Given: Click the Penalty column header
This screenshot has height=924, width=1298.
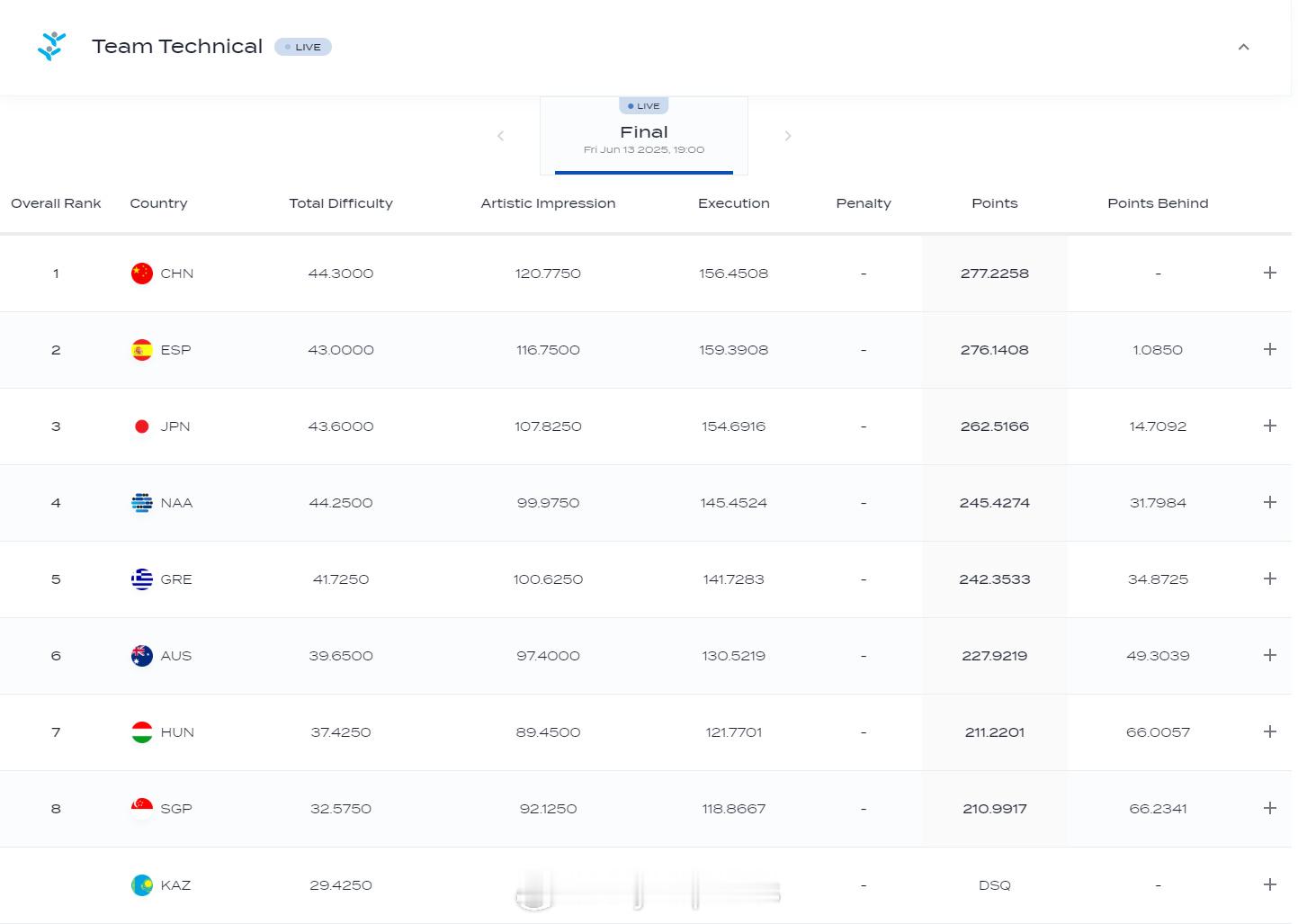Looking at the screenshot, I should [x=864, y=203].
